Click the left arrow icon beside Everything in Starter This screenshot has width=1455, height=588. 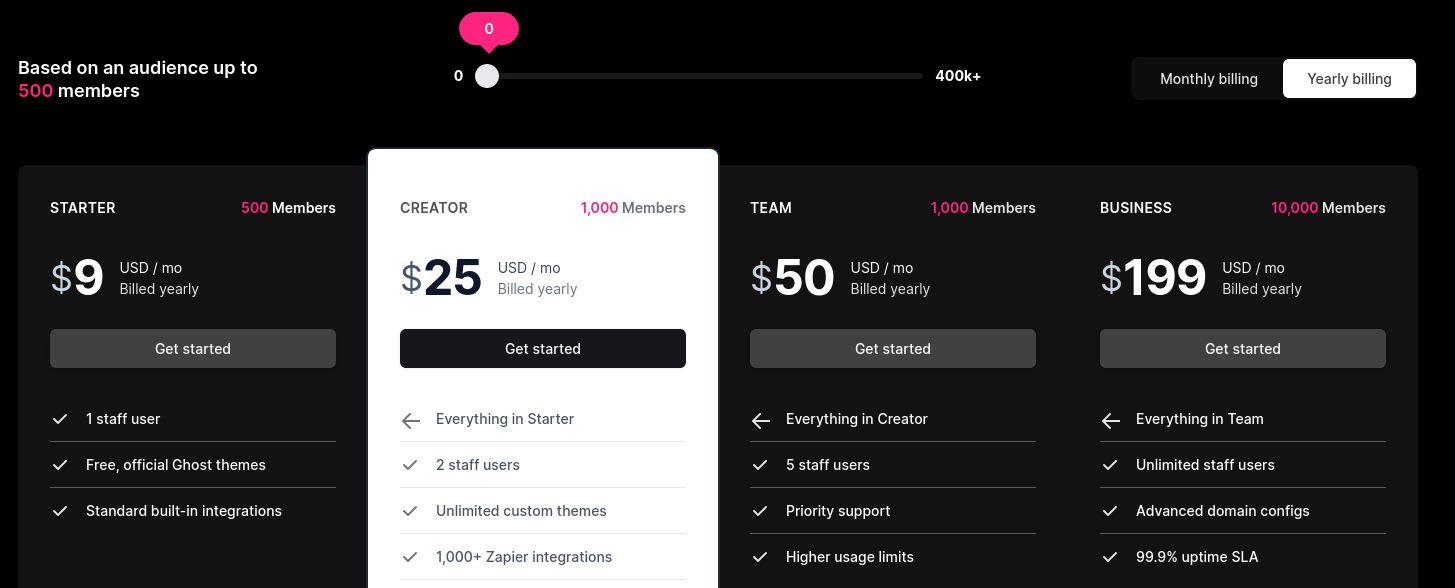tap(410, 420)
